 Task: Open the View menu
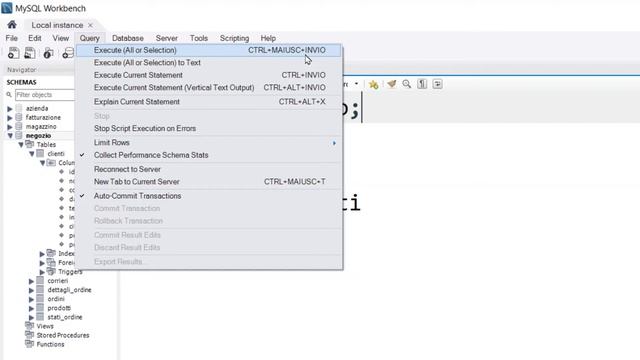pos(60,38)
